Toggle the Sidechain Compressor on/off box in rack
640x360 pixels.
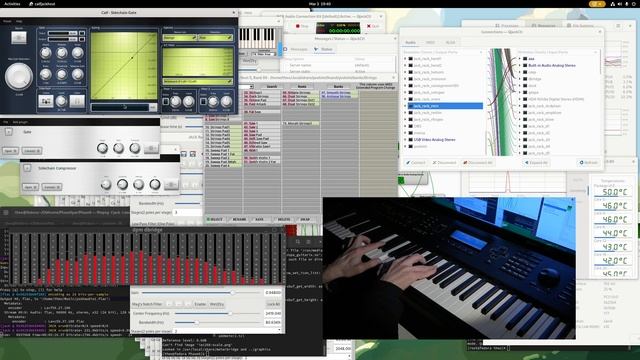[27, 168]
